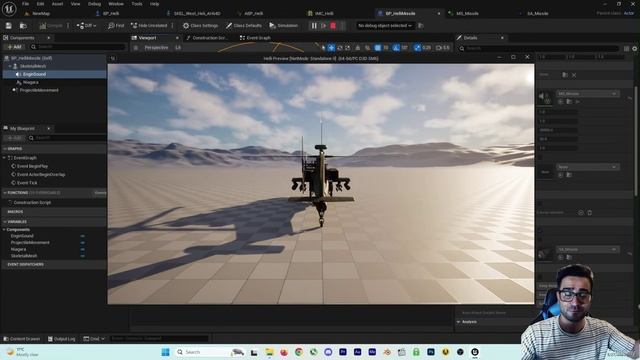Select the Niagara component
Image resolution: width=640 pixels, height=360 pixels.
click(x=31, y=82)
